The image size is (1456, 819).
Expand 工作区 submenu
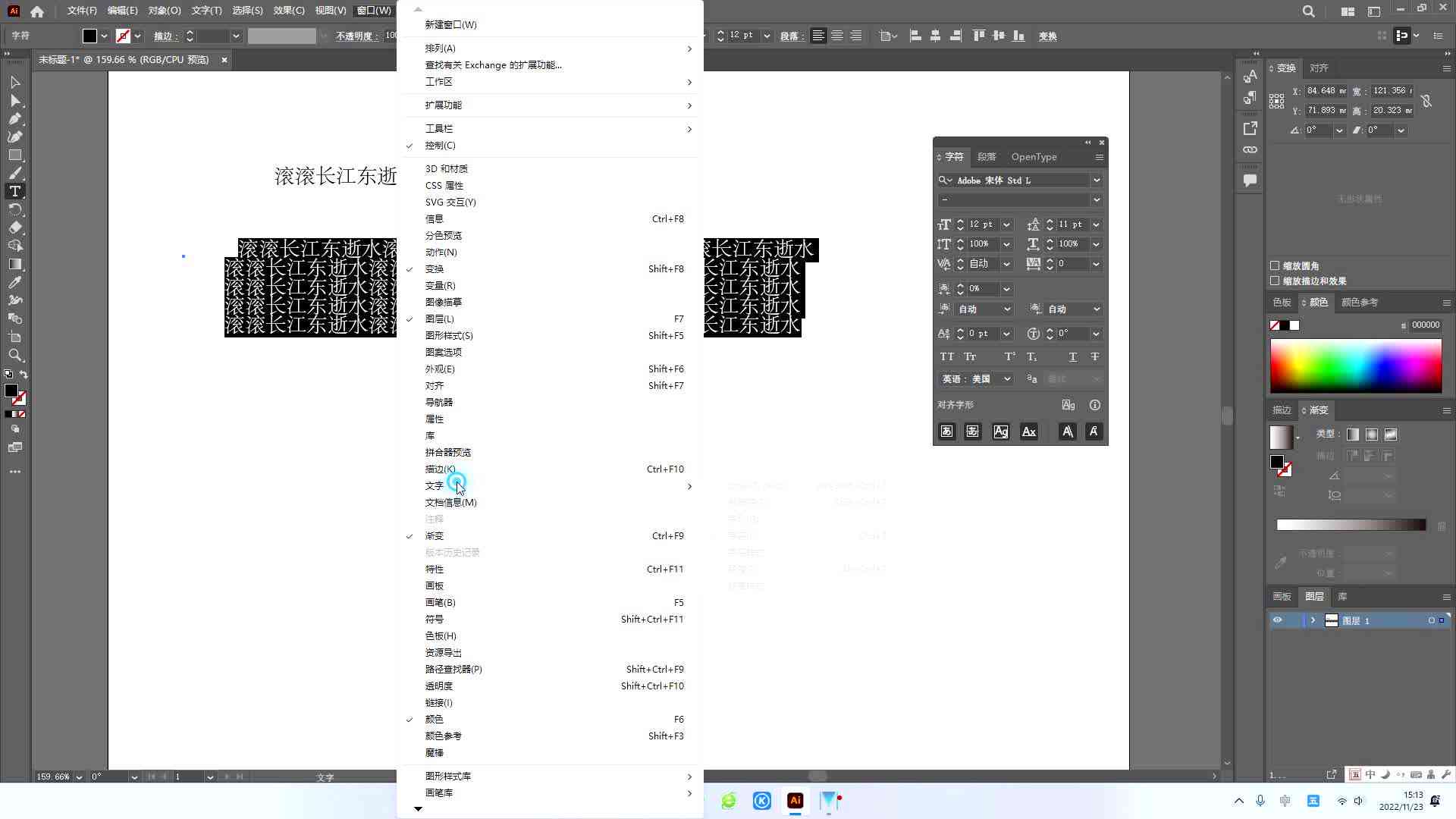[551, 82]
